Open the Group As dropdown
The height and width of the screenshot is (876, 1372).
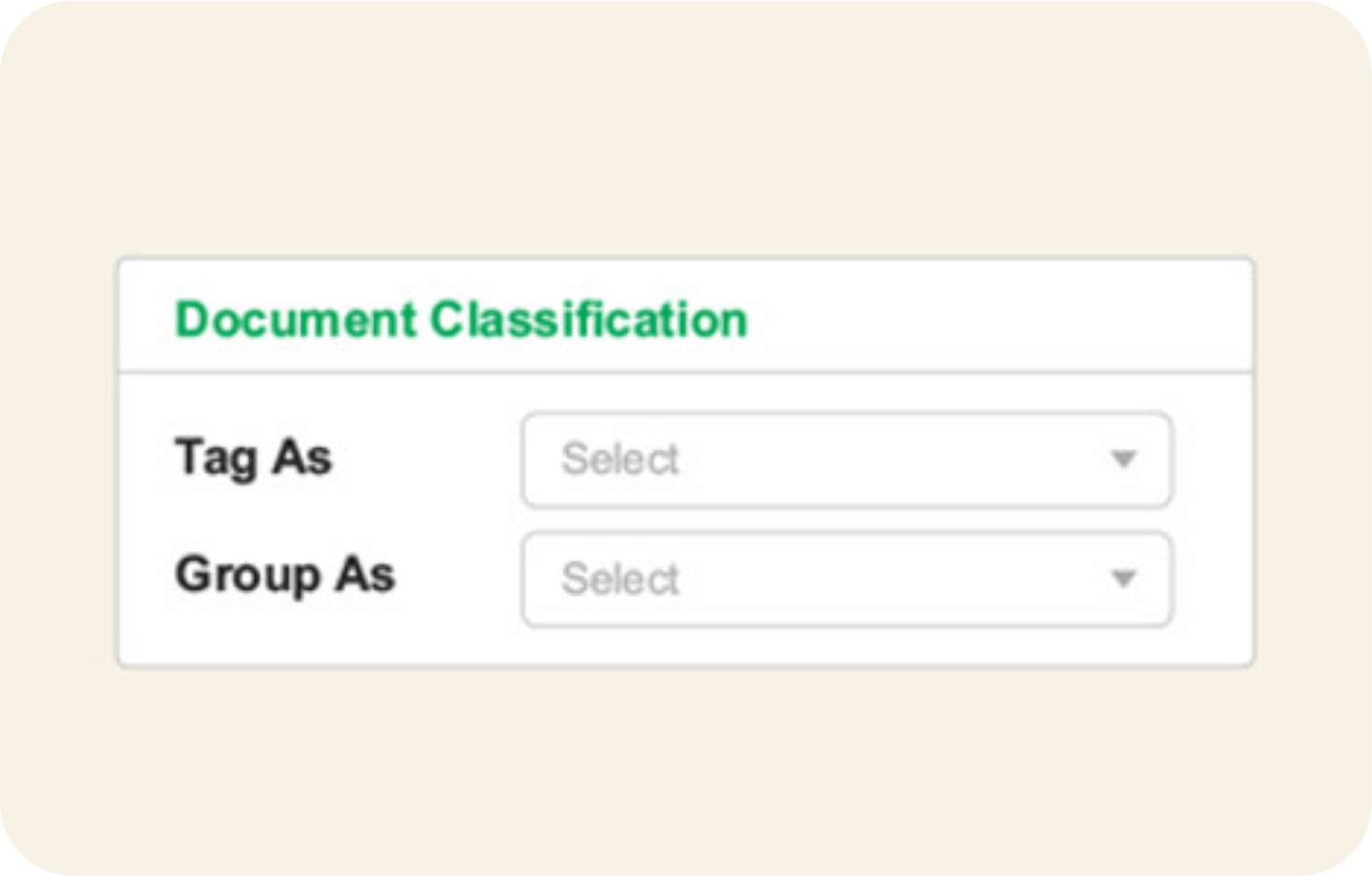click(845, 579)
